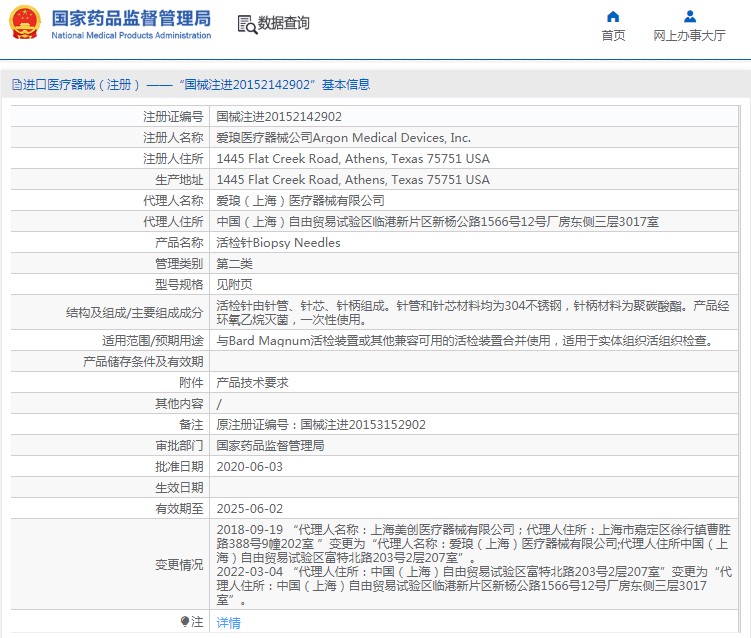Screen dimensions: 751x638
Task: Click the 爱琅（上海）医疗器械有限公司 agent name
Action: point(300,201)
